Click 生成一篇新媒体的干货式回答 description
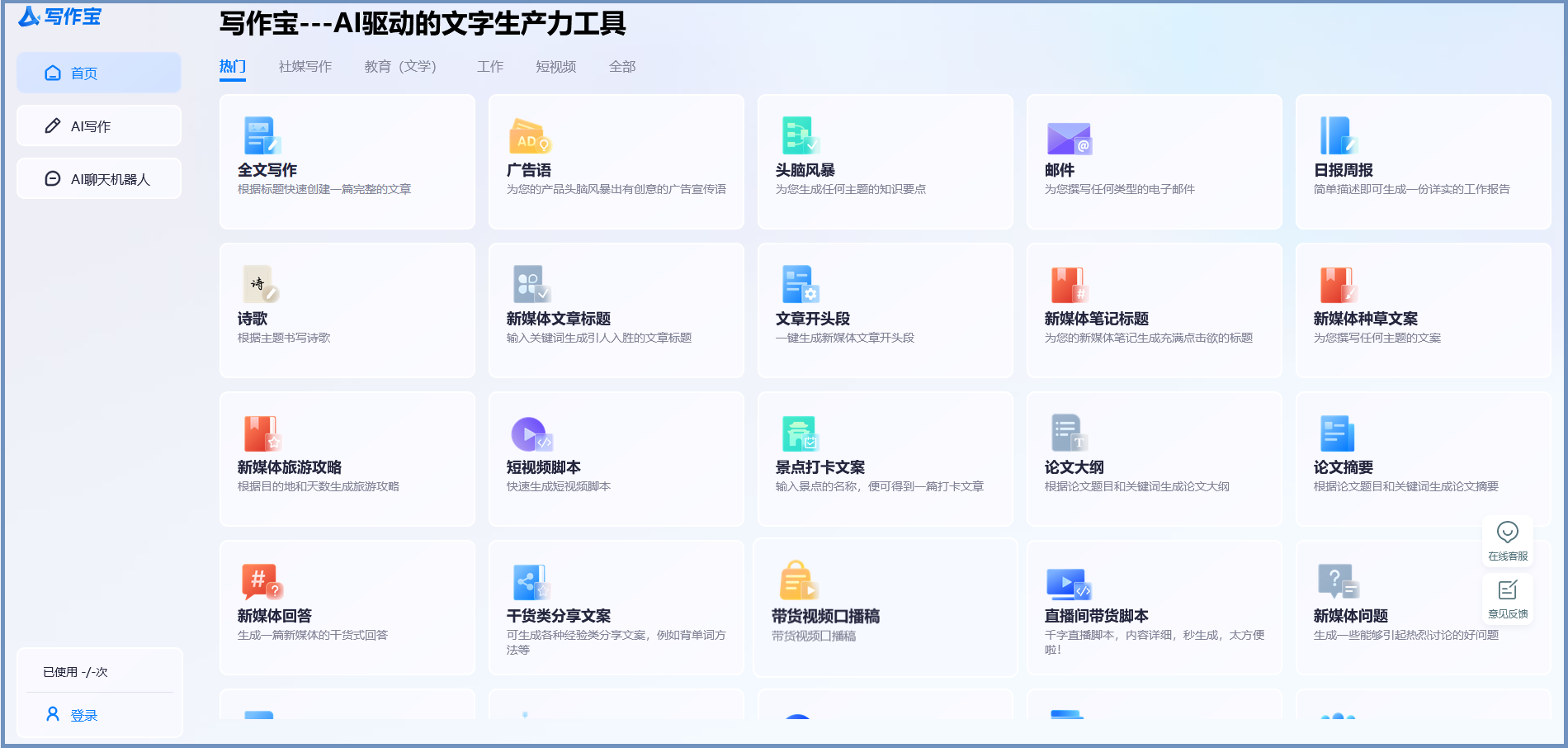Viewport: 1568px width, 748px height. coord(313,635)
